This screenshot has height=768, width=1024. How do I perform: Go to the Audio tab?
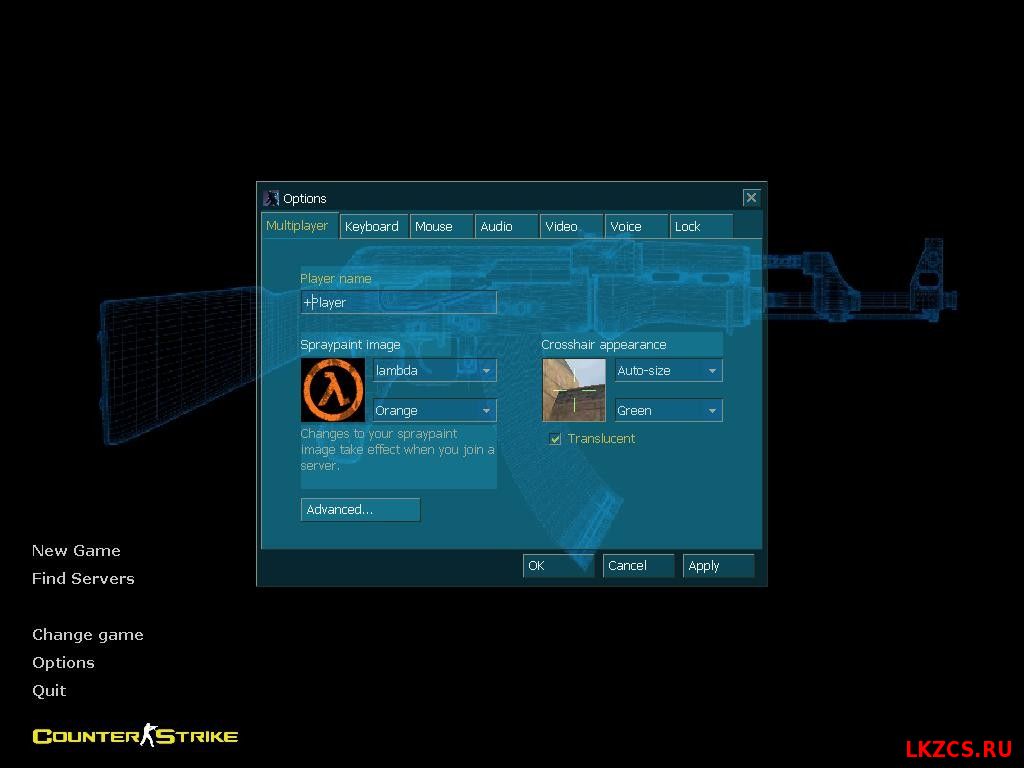[x=507, y=227]
